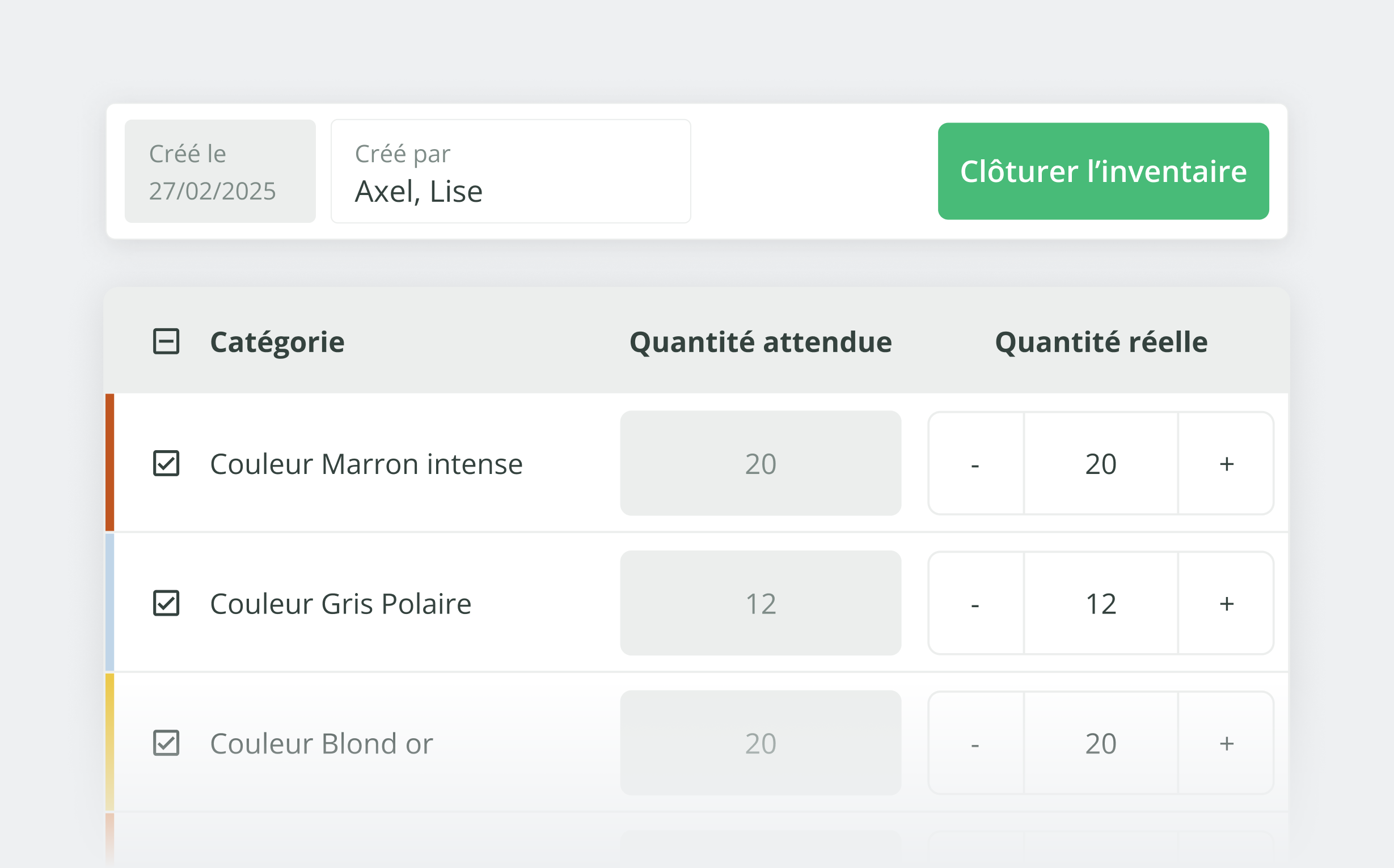The height and width of the screenshot is (868, 1394).
Task: Uncheck the Couleur Gris Polaire checkbox
Action: (x=166, y=603)
